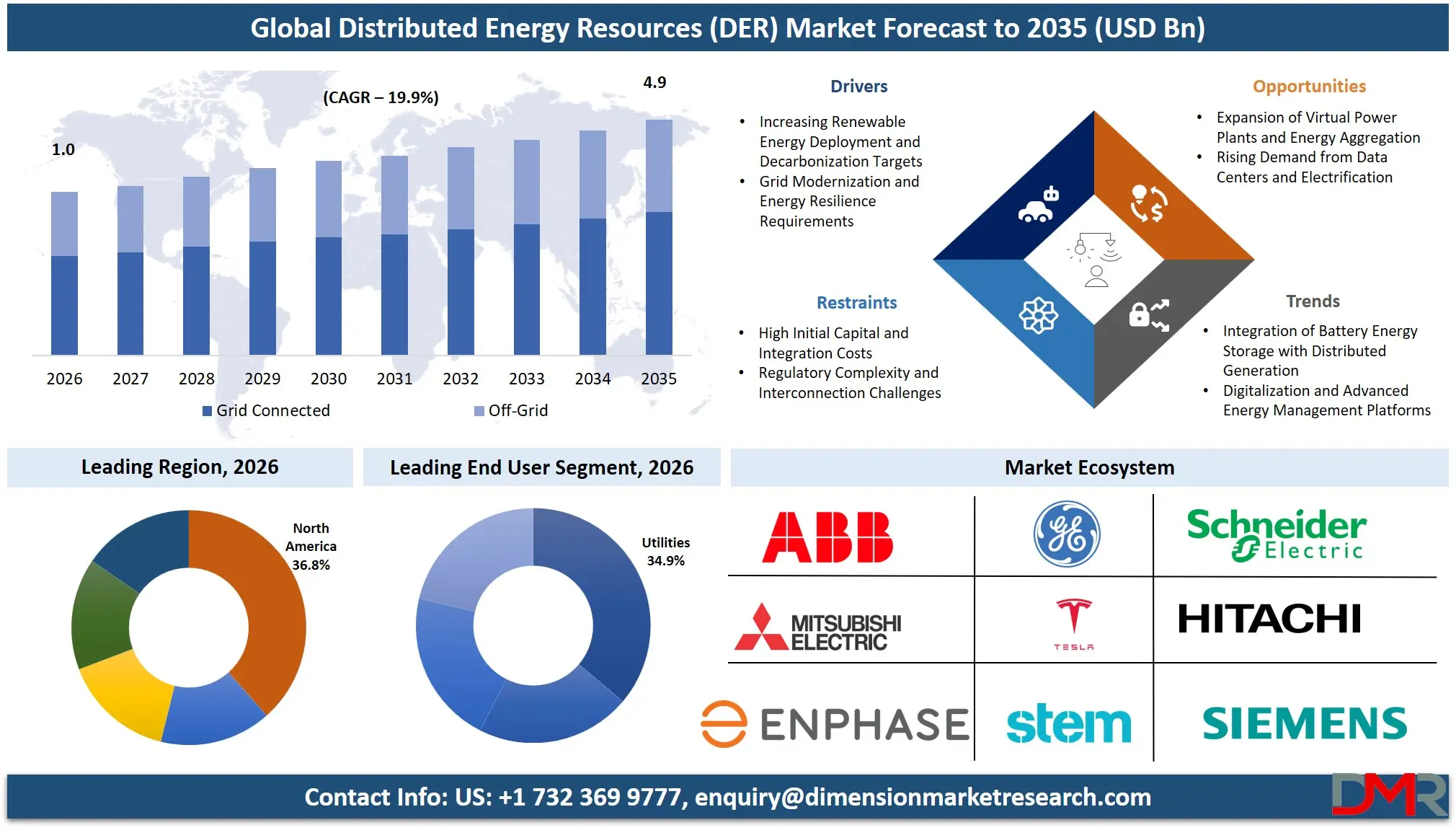The height and width of the screenshot is (838, 1456).
Task: Click 'Regulatory Complexity and Interconnection Challenges' bullet
Action: (849, 383)
